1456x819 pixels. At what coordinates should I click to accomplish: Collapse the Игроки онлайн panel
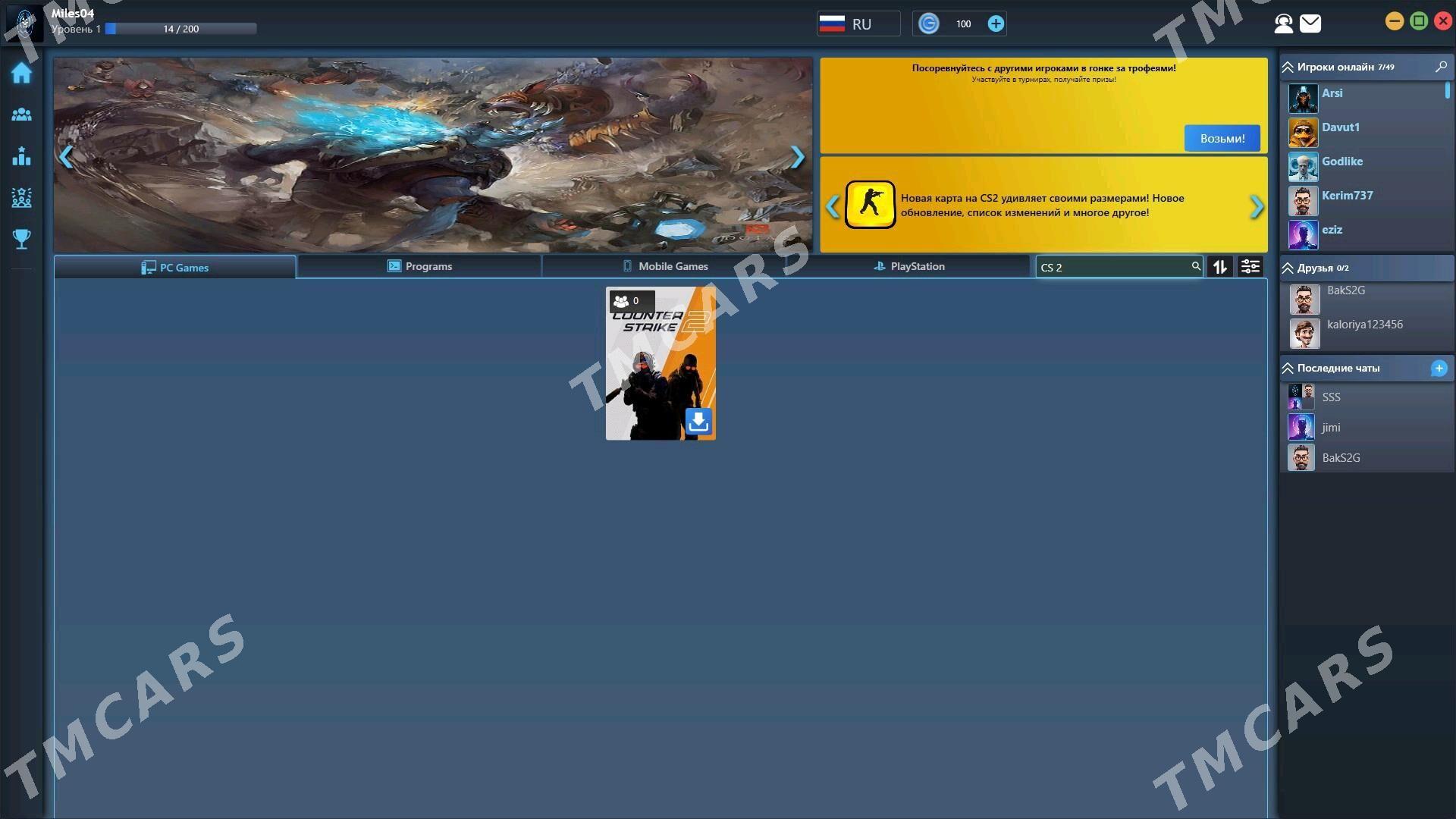click(x=1287, y=67)
